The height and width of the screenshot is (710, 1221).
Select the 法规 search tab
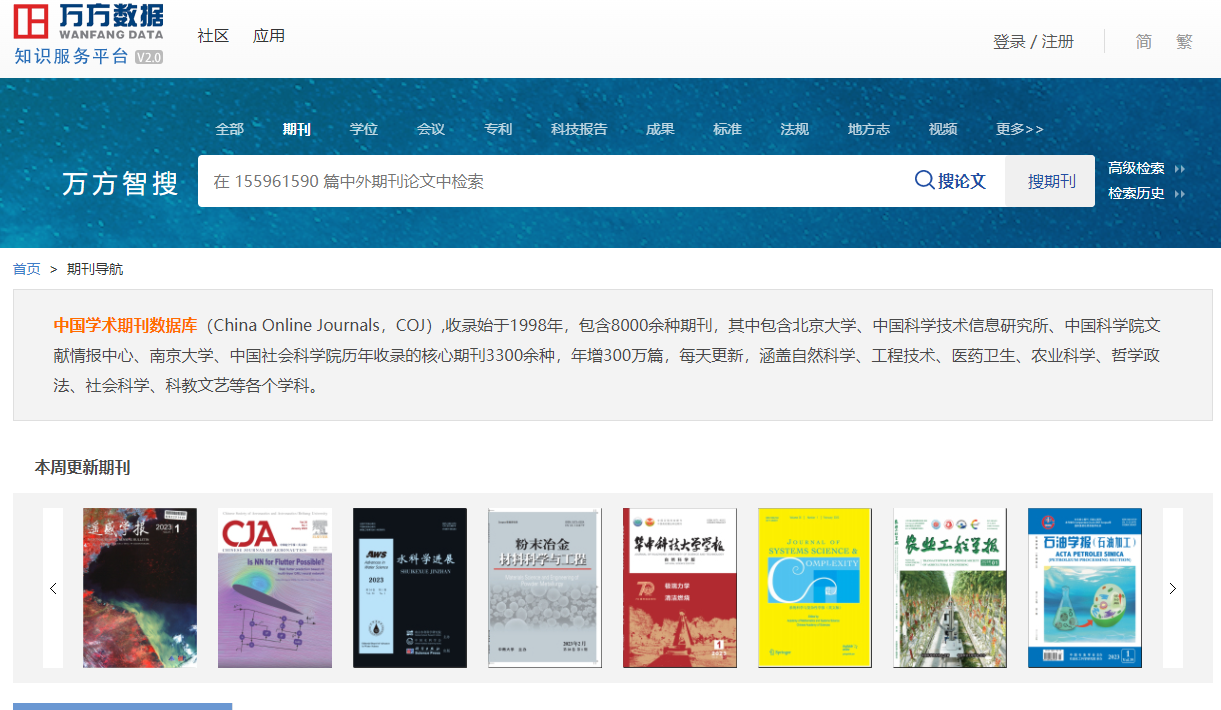[794, 129]
